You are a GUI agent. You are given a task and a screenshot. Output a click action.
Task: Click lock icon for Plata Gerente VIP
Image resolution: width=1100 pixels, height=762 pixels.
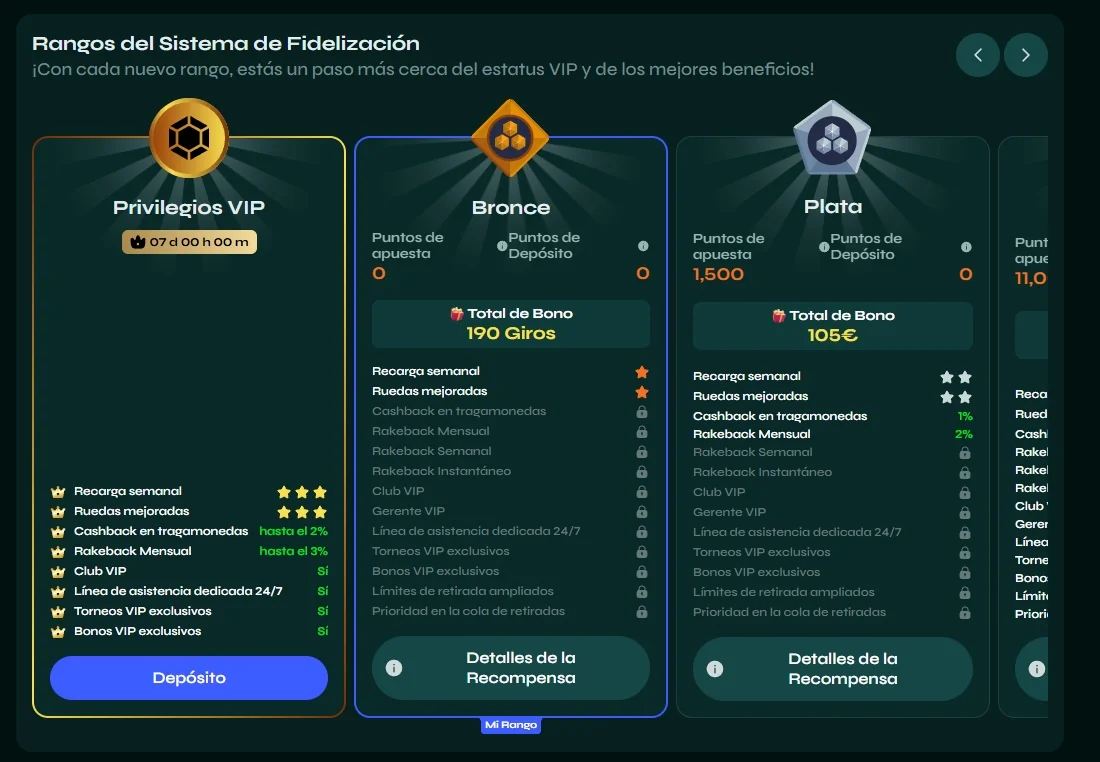click(x=965, y=513)
